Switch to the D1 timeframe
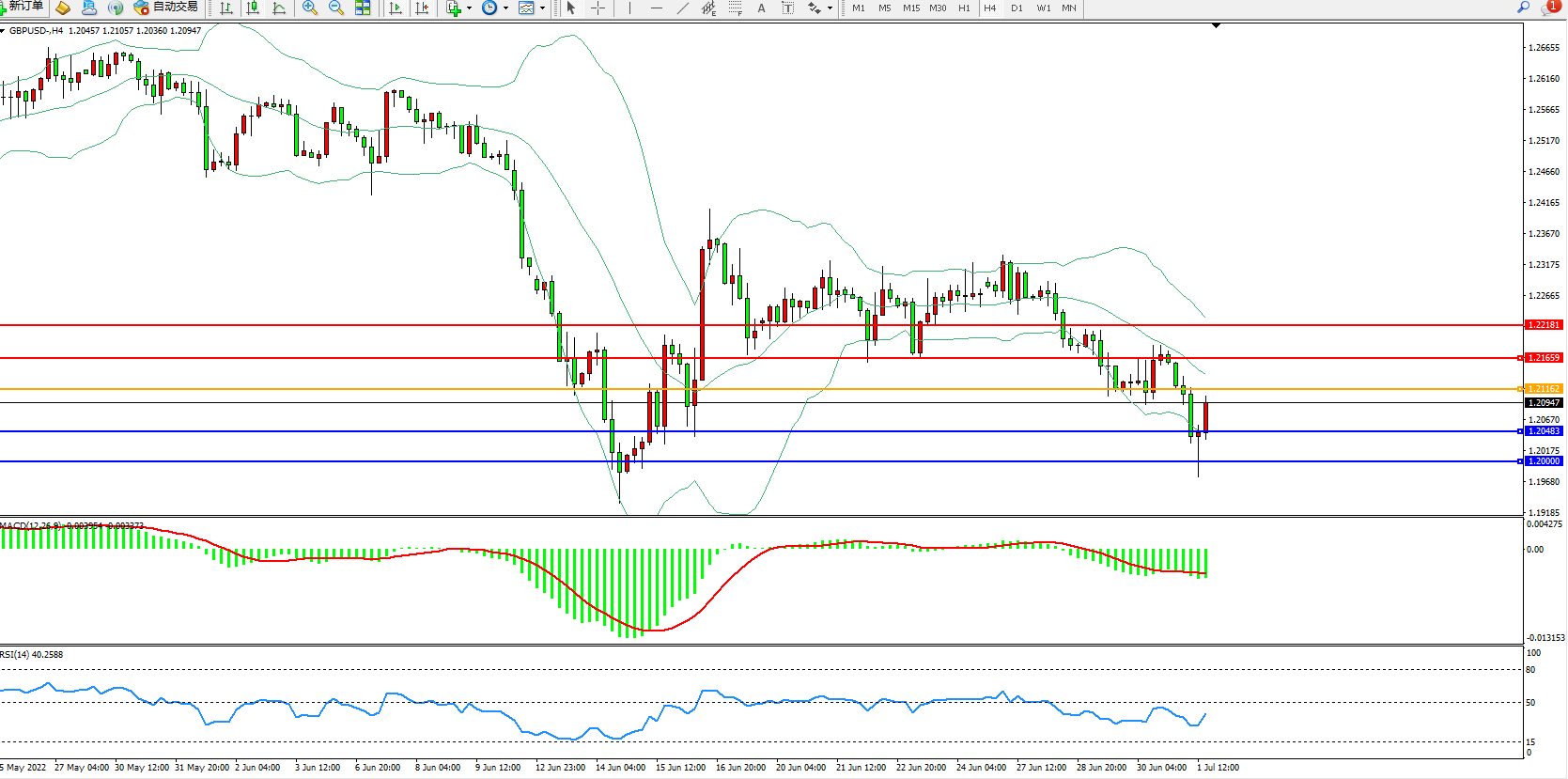 (x=1017, y=8)
